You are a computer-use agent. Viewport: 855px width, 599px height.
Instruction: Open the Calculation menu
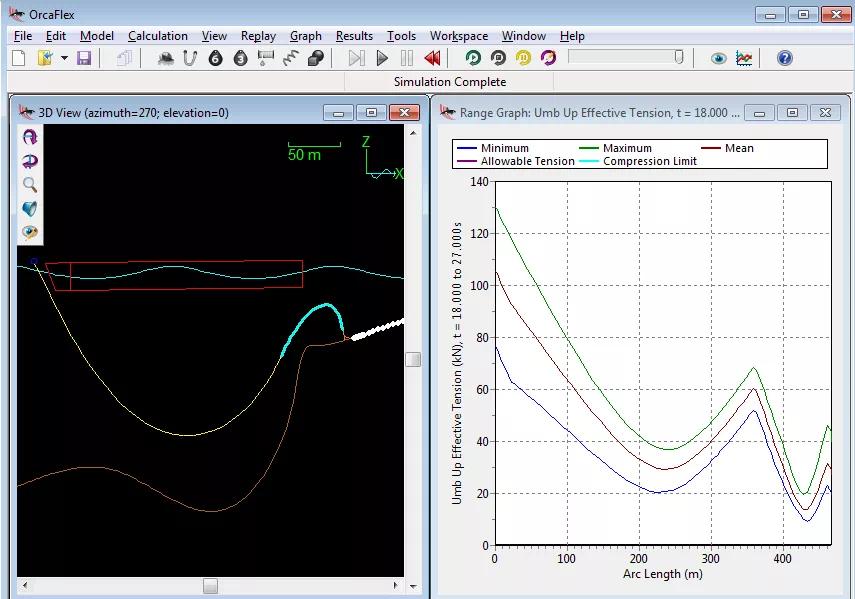(x=157, y=36)
